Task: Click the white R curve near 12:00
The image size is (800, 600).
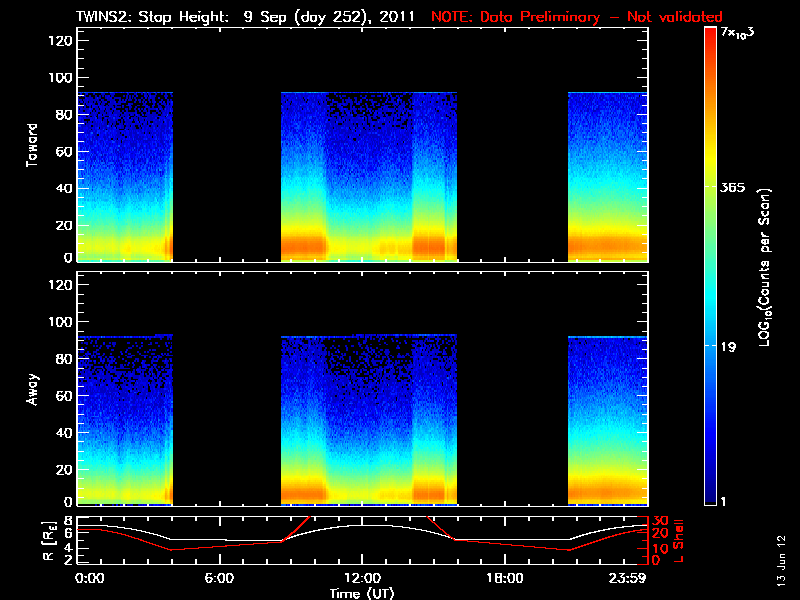Action: (x=361, y=523)
